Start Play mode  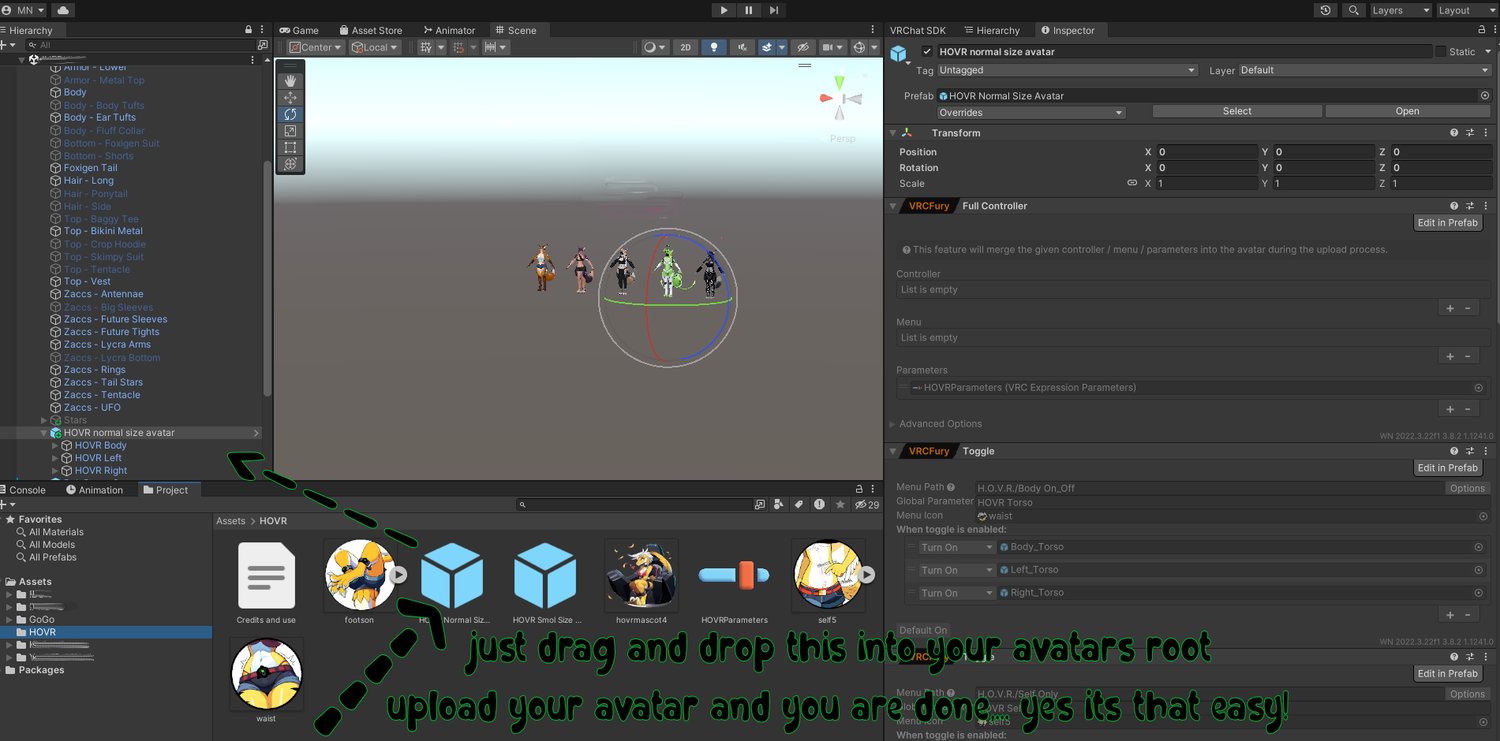tap(723, 10)
